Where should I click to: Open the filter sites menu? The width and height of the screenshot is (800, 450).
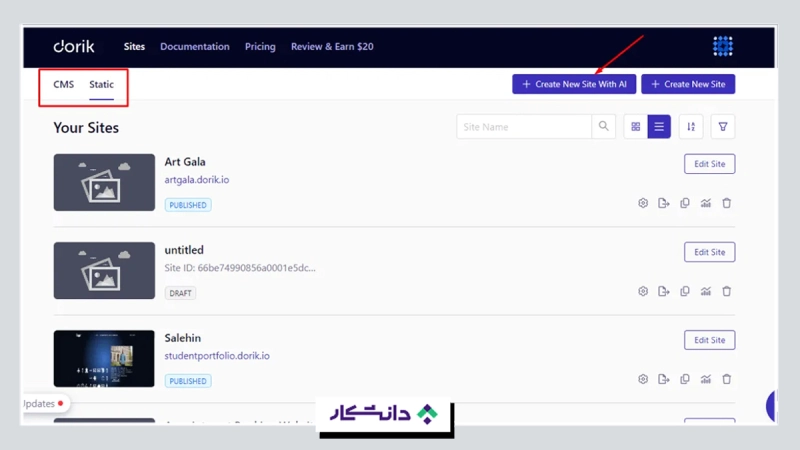[723, 127]
